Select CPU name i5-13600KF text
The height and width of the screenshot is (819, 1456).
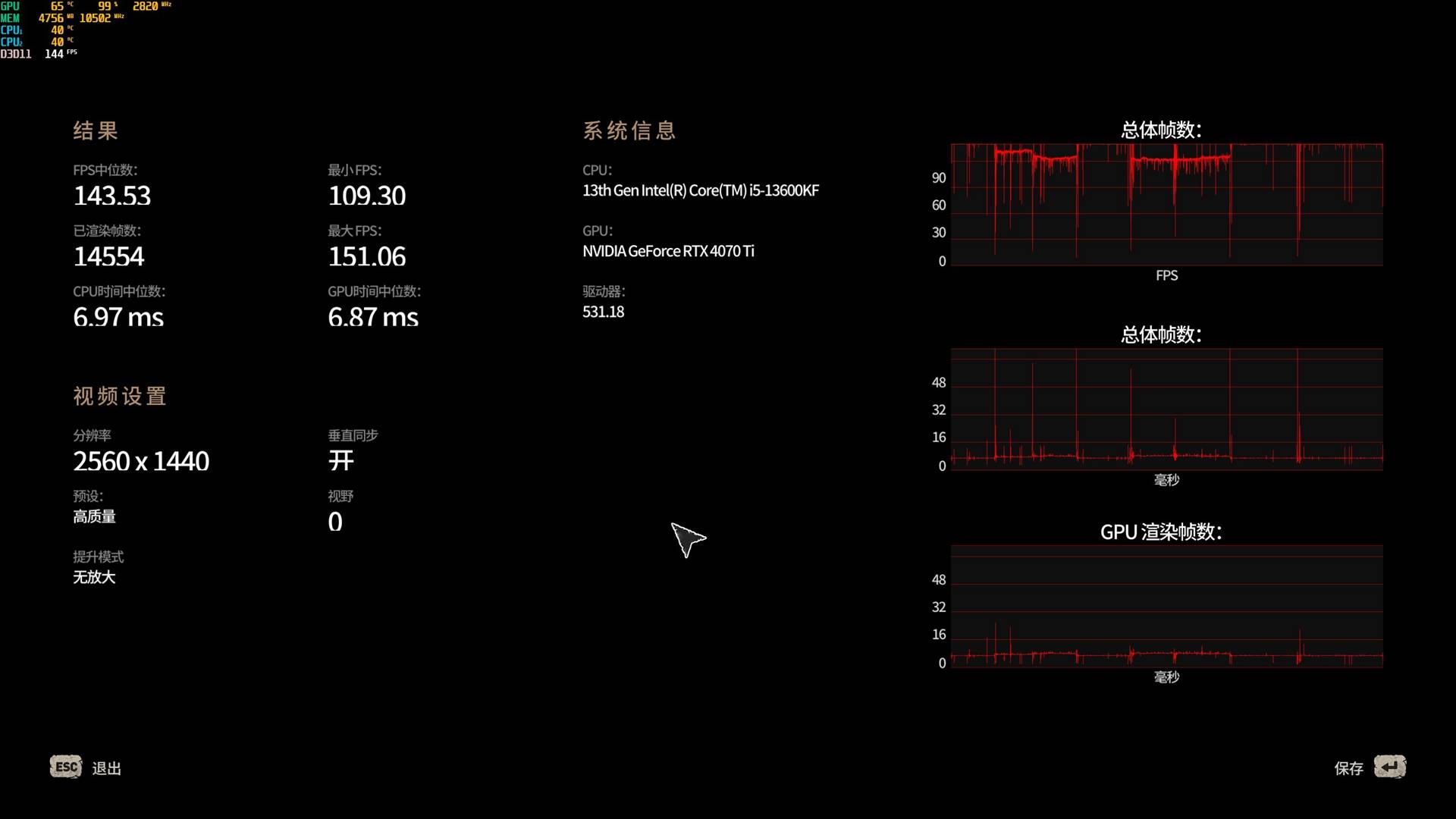tap(701, 190)
